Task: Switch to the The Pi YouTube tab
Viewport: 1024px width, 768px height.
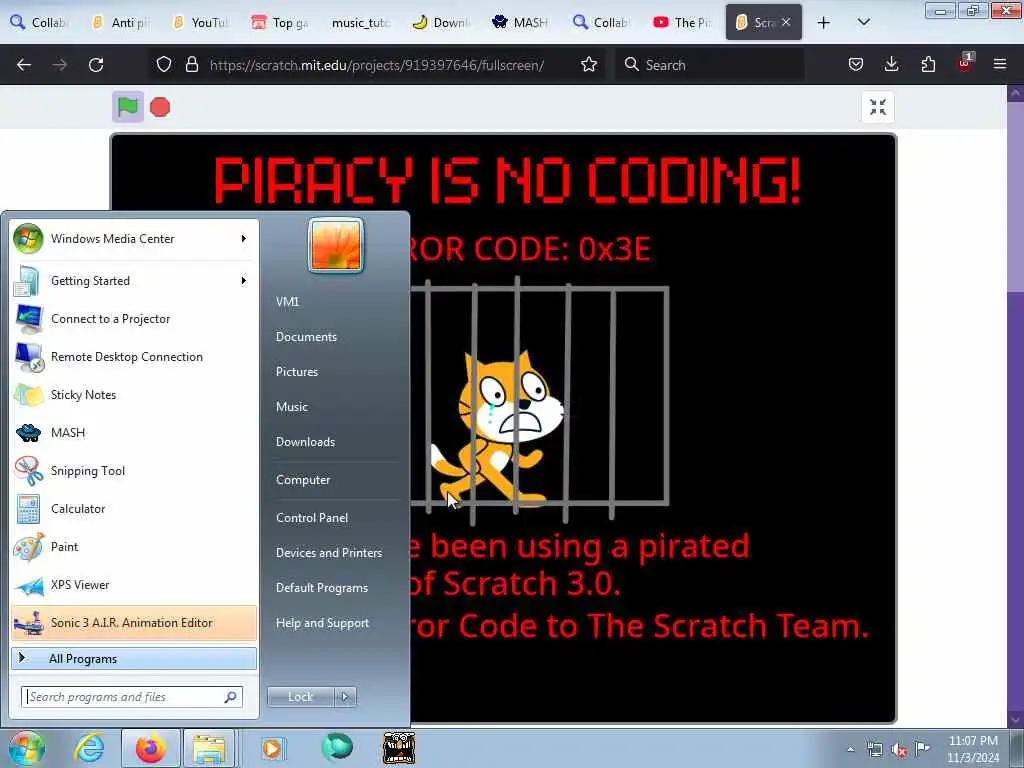Action: 683,23
